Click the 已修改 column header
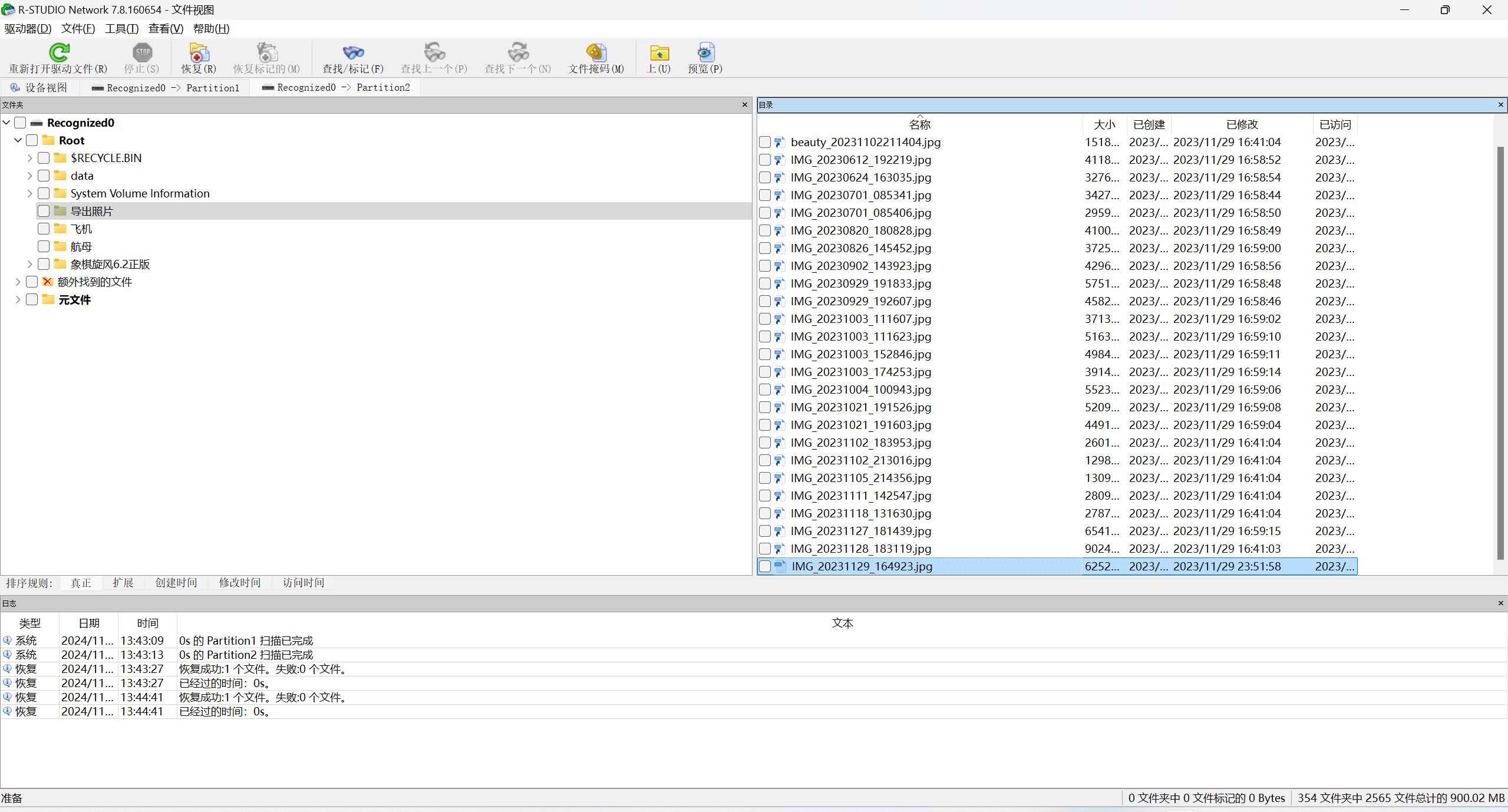 point(1242,124)
